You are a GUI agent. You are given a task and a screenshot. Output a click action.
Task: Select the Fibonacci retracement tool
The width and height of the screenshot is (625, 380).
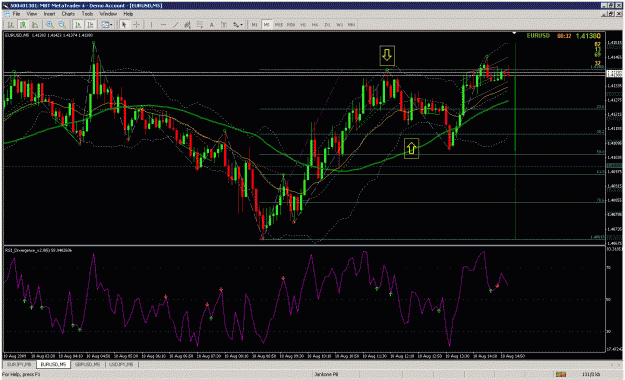point(200,25)
